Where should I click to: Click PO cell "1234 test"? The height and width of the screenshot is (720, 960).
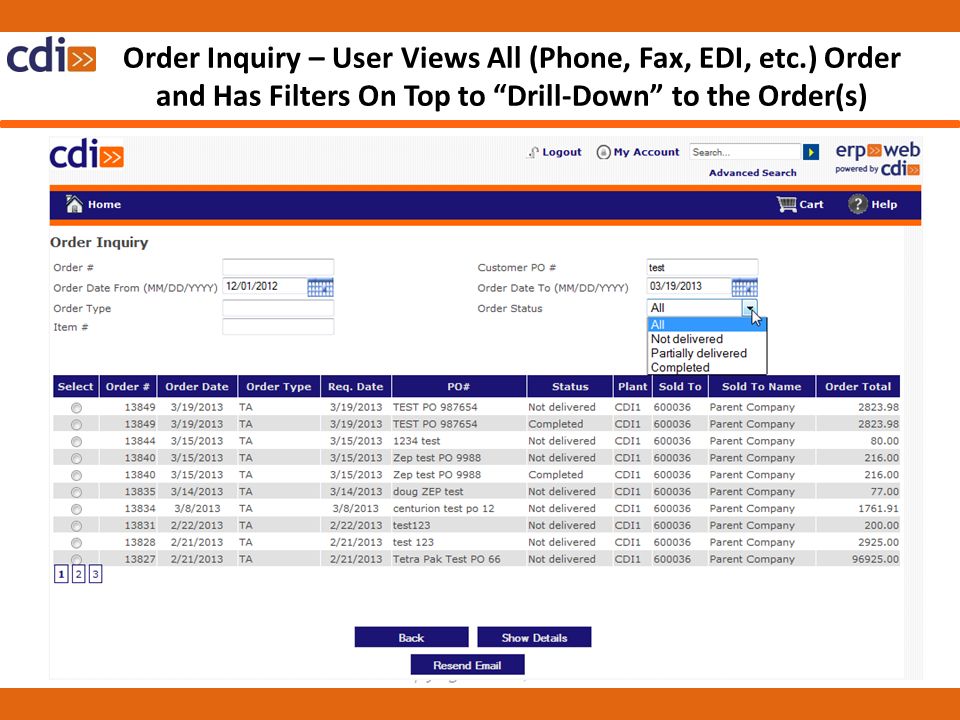click(416, 441)
